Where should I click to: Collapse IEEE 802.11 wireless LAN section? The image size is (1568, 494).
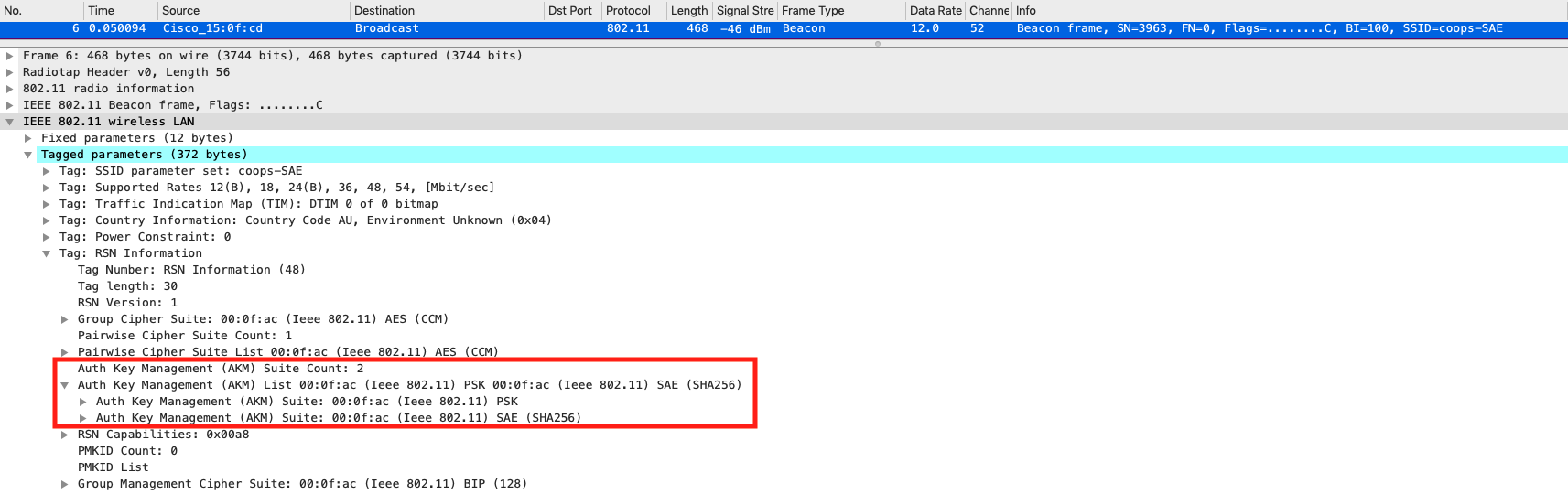pyautogui.click(x=10, y=122)
